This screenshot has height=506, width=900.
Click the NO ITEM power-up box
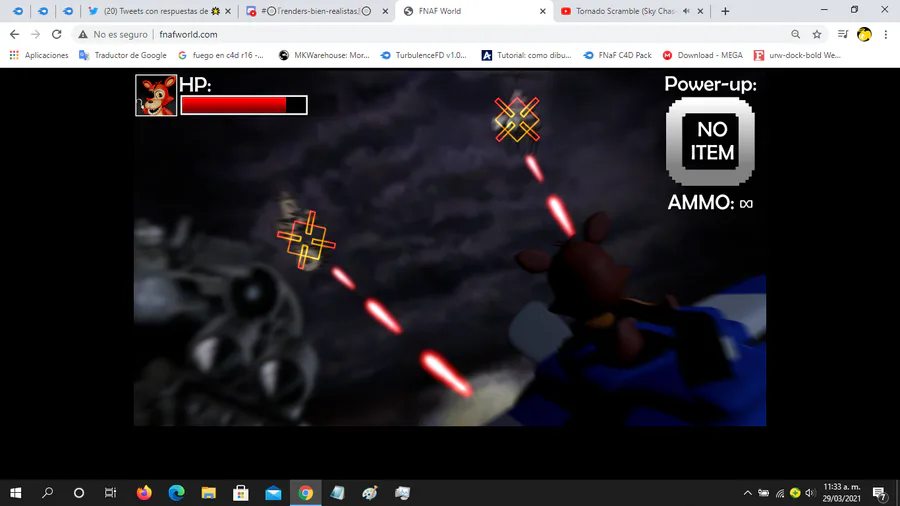coord(710,141)
